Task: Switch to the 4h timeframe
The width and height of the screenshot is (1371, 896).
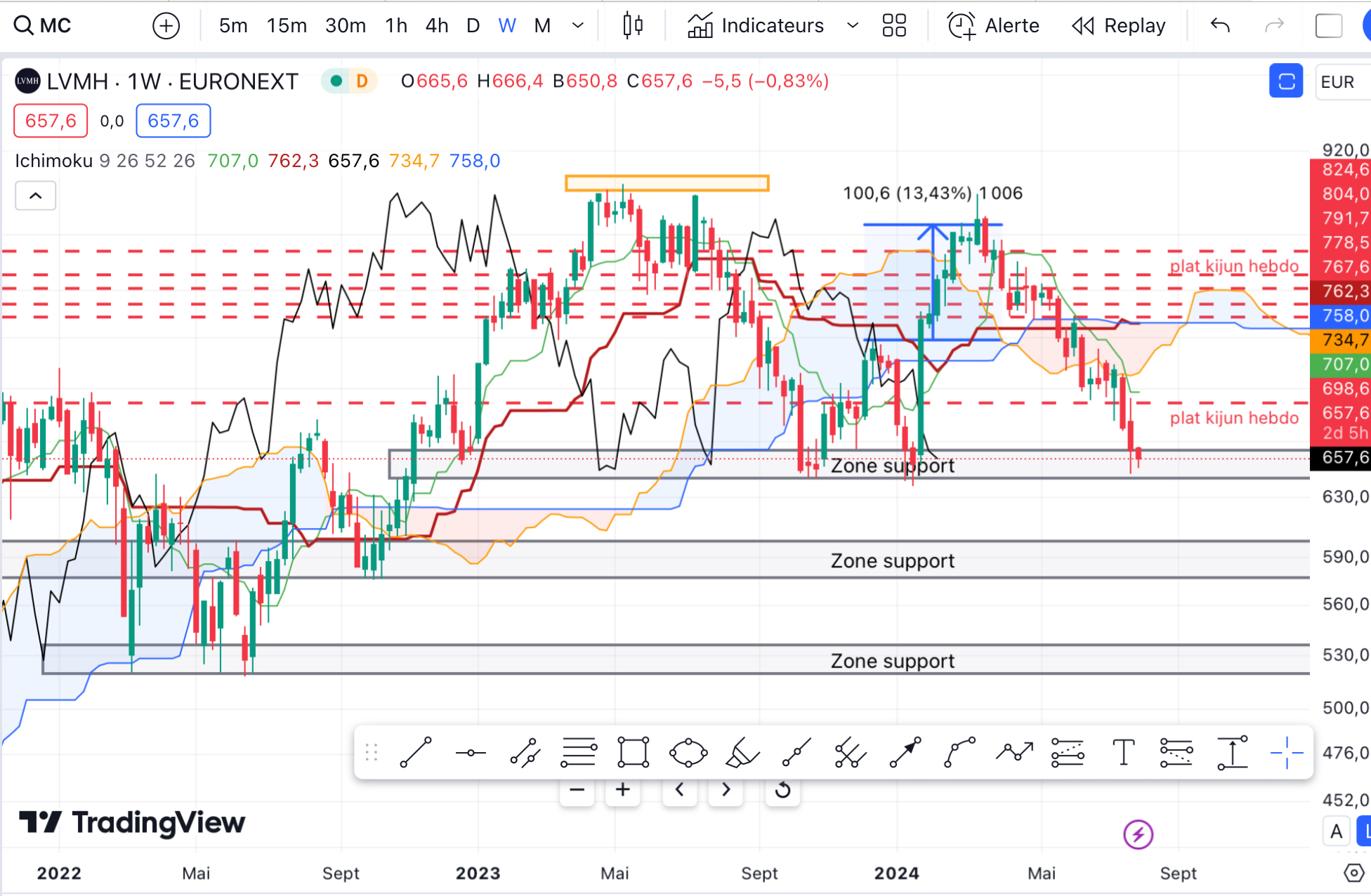Action: [436, 26]
